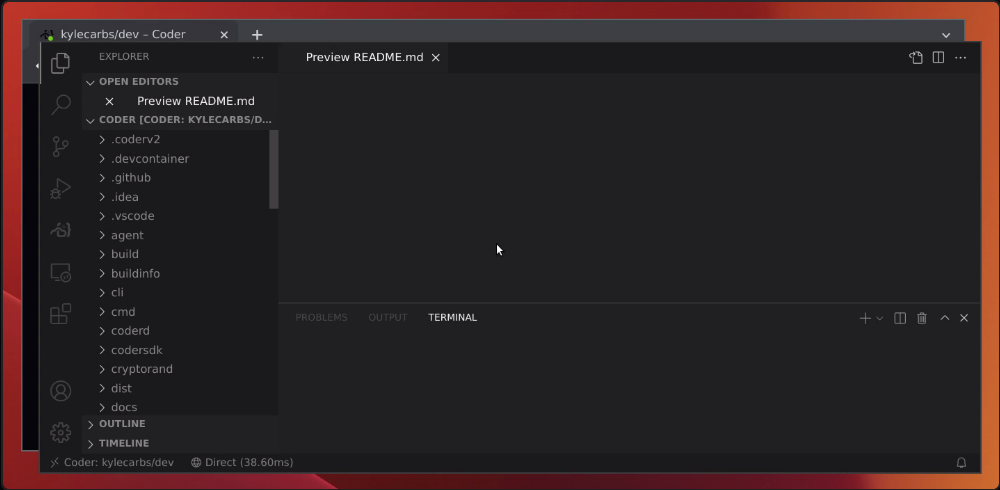Switch to the Terminal panel tab

pyautogui.click(x=452, y=318)
